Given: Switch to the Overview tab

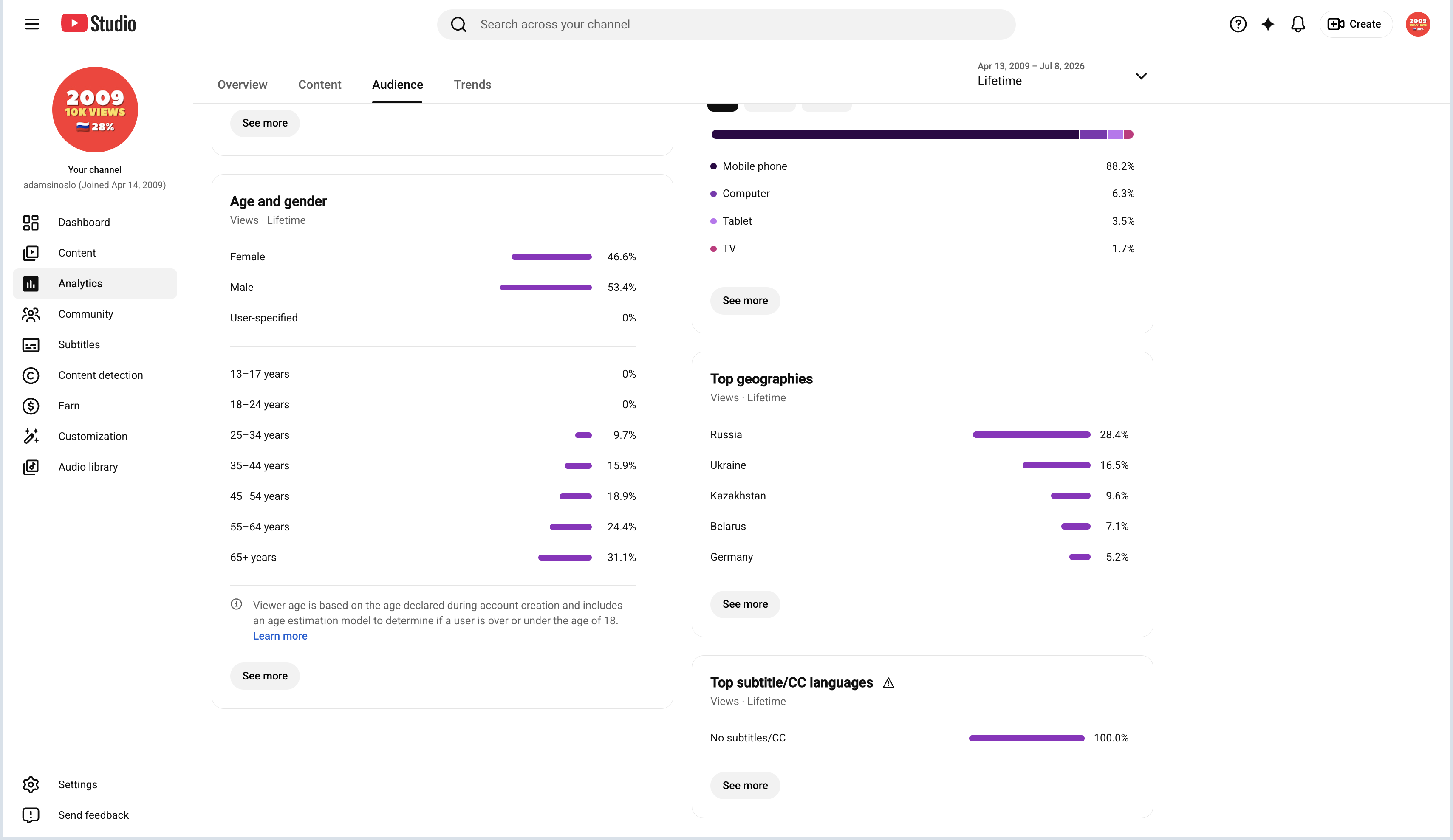Looking at the screenshot, I should [x=242, y=85].
